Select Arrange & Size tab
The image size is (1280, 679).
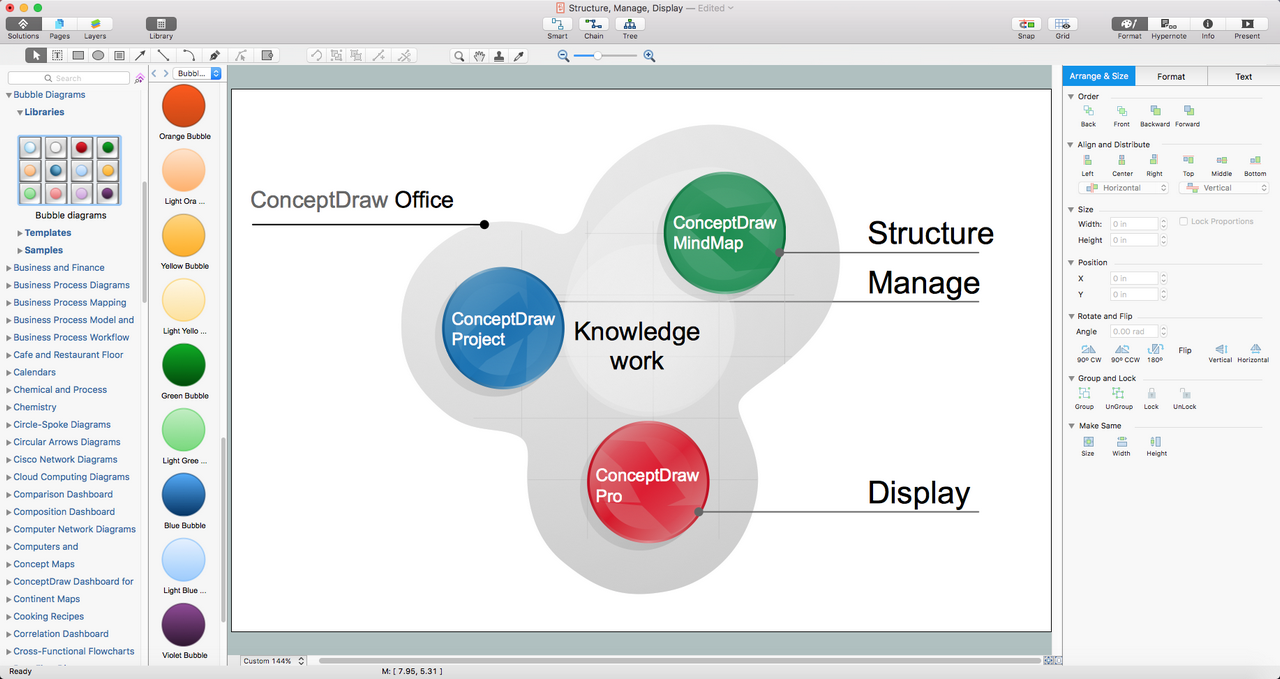point(1099,76)
